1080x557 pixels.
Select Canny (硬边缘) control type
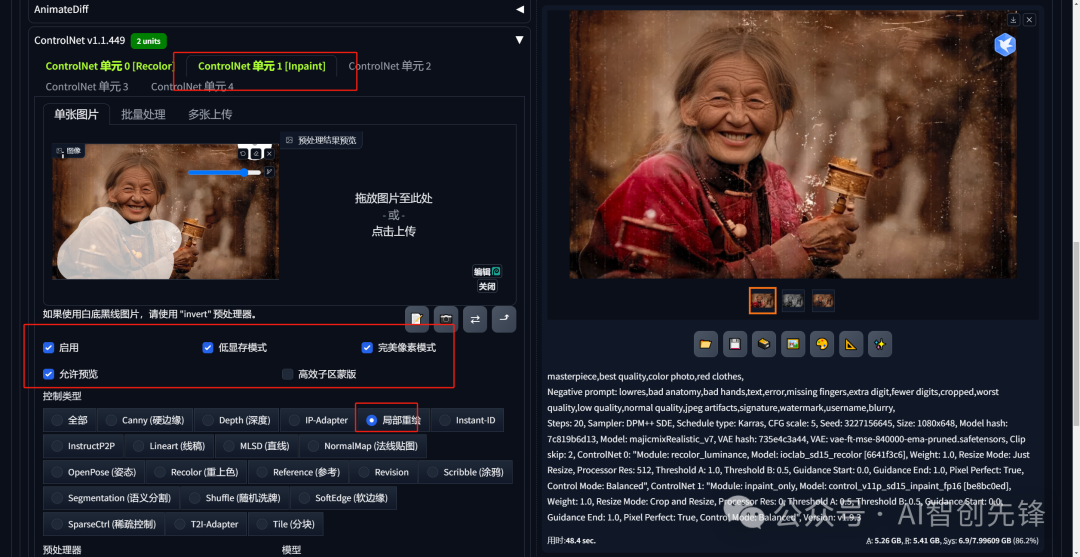145,420
